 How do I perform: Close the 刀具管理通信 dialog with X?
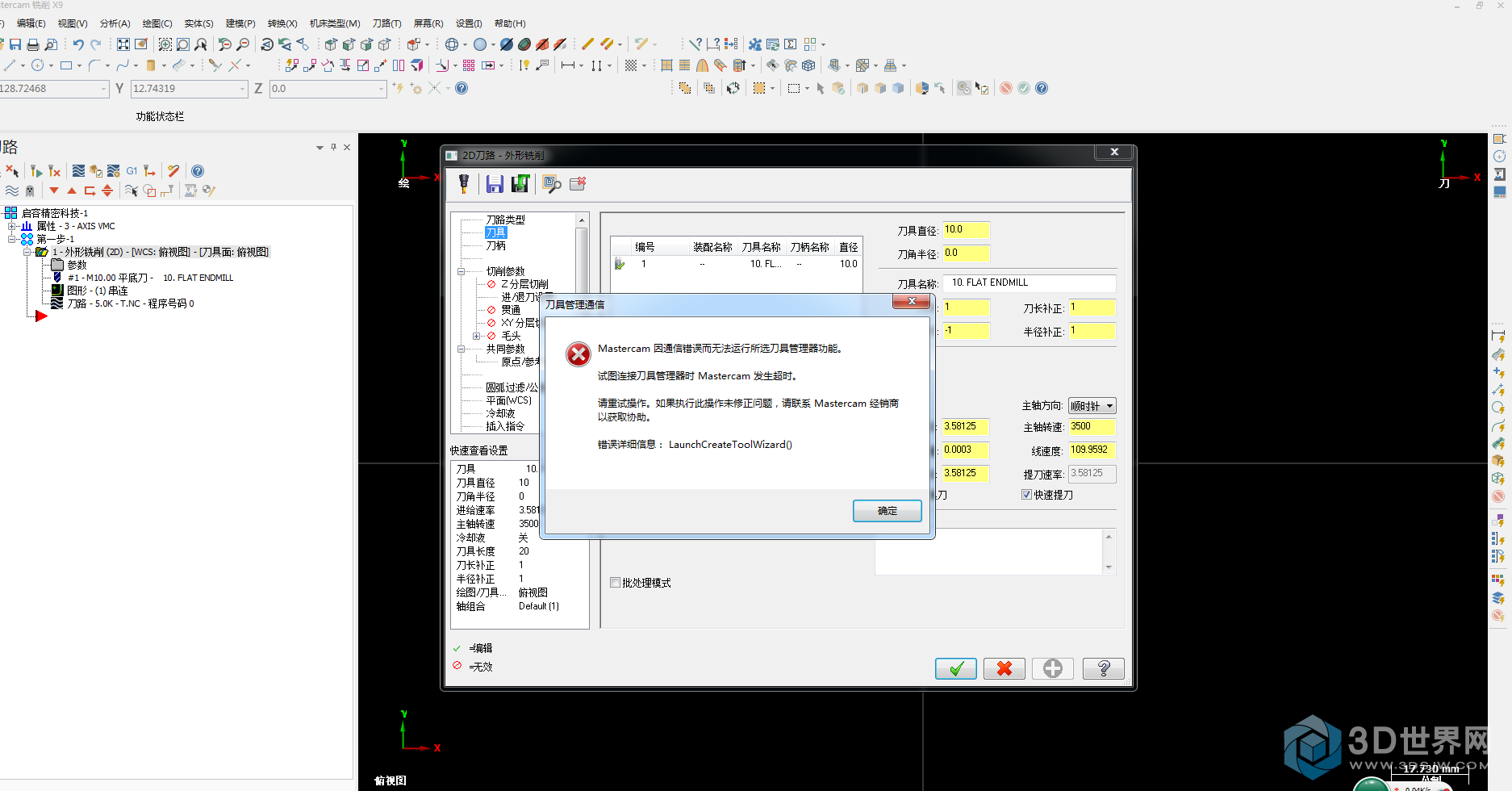point(912,302)
